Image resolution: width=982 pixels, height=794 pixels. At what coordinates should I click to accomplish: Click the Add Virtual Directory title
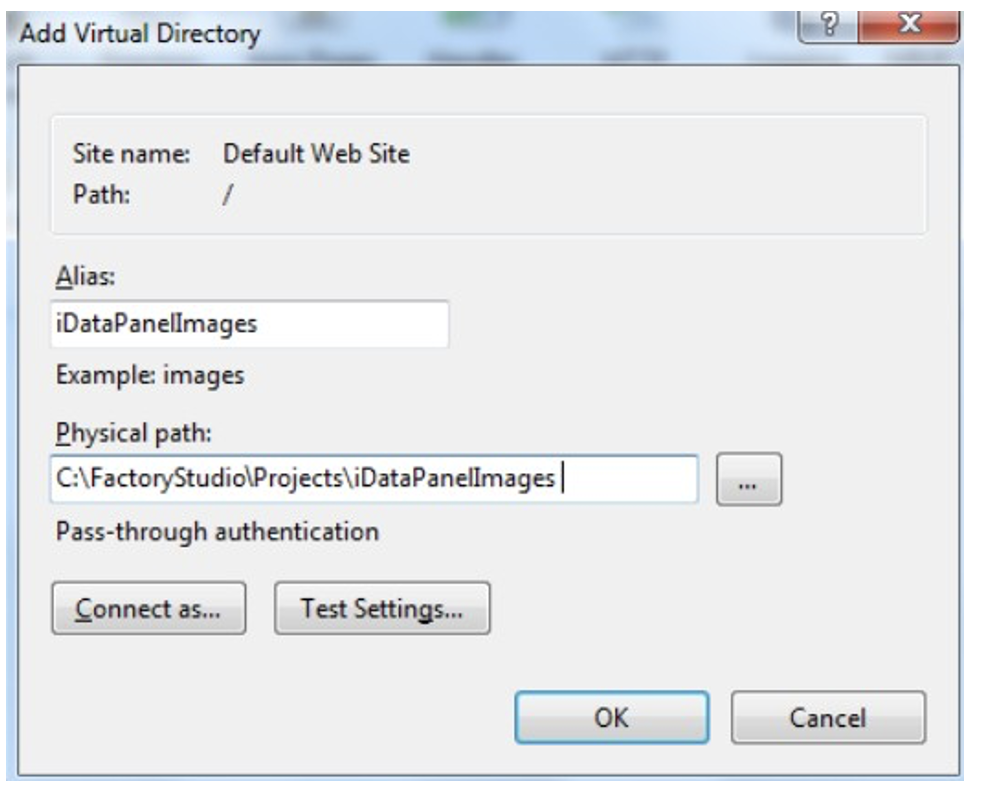tap(140, 33)
